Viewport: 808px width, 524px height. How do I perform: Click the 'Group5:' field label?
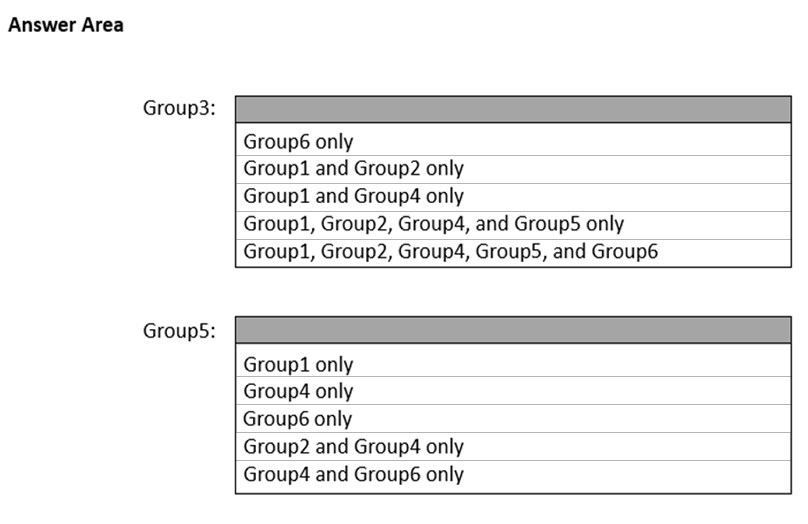179,331
